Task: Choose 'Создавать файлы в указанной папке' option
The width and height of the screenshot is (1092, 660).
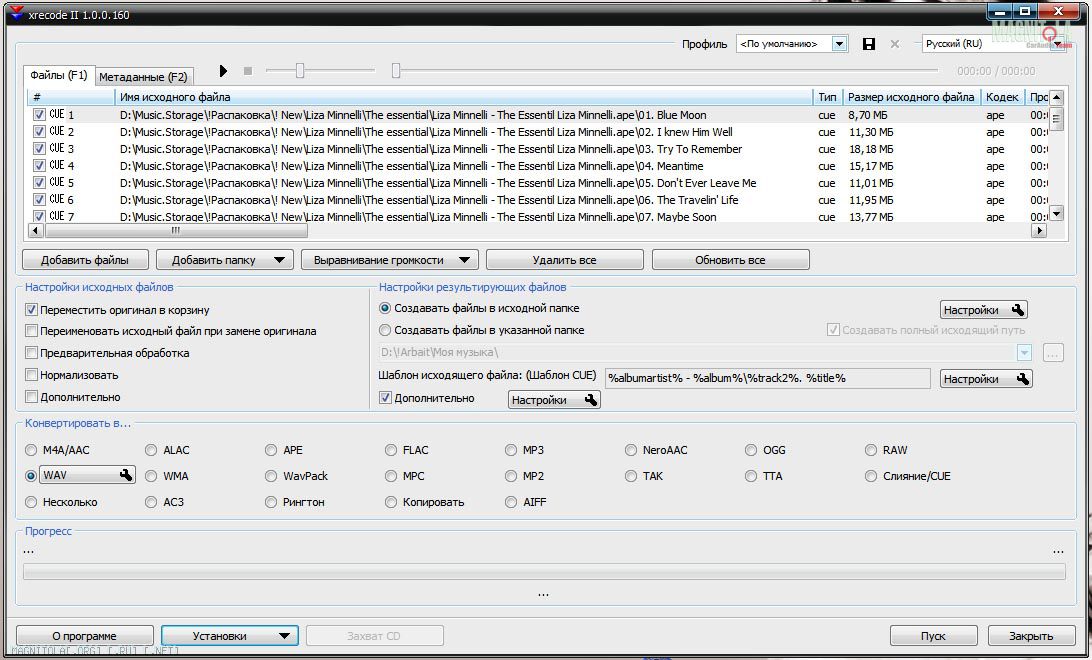Action: click(386, 330)
